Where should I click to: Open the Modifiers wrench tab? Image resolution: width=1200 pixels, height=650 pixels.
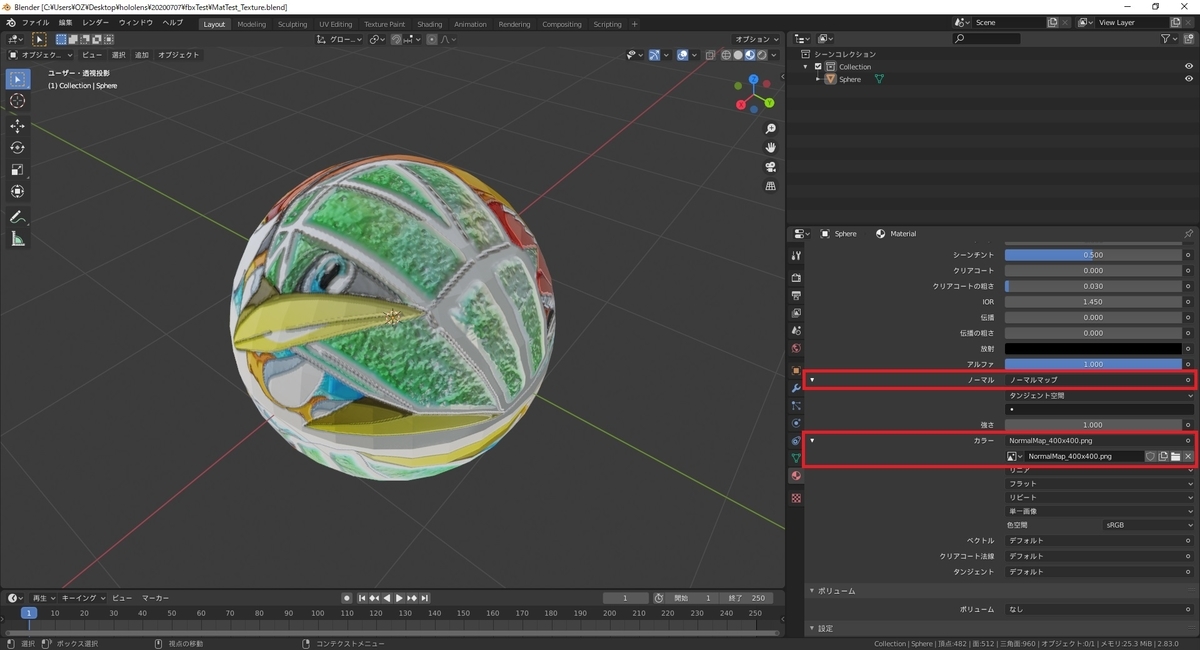(796, 388)
